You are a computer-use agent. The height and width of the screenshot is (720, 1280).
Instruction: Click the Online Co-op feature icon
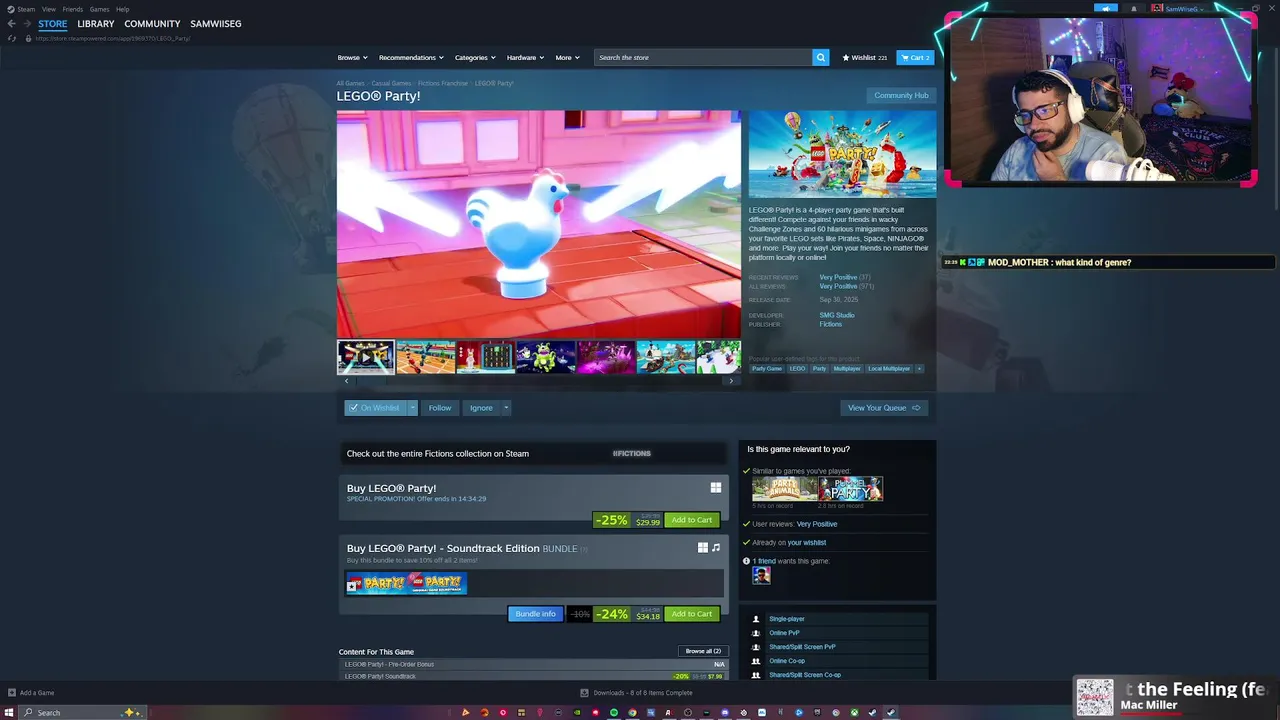tap(756, 661)
